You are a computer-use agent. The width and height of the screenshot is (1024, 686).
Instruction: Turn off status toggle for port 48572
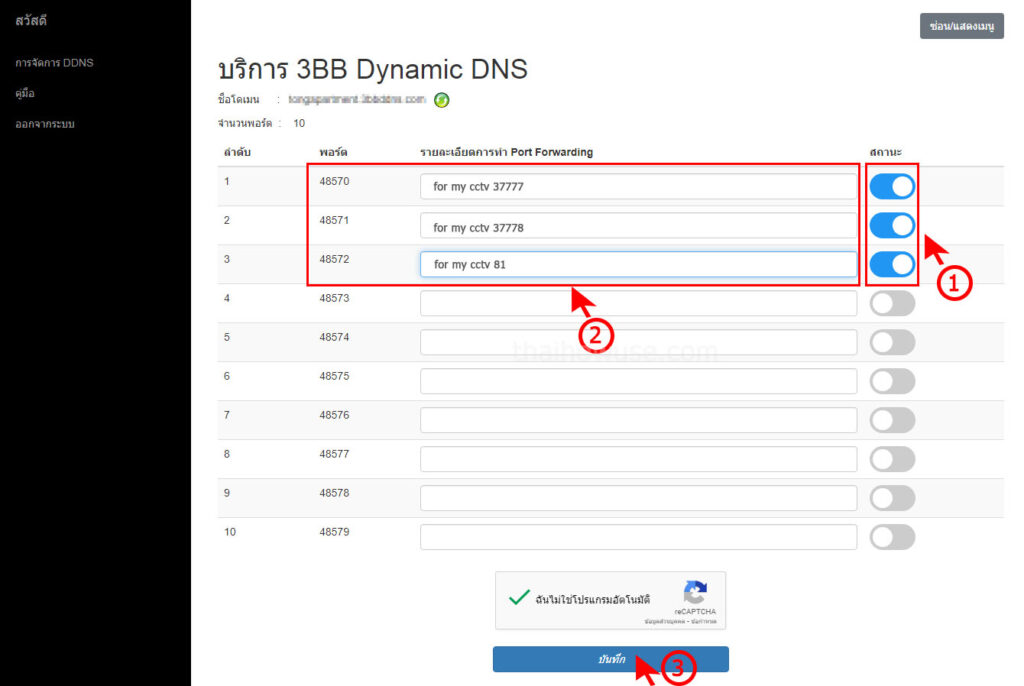tap(892, 265)
